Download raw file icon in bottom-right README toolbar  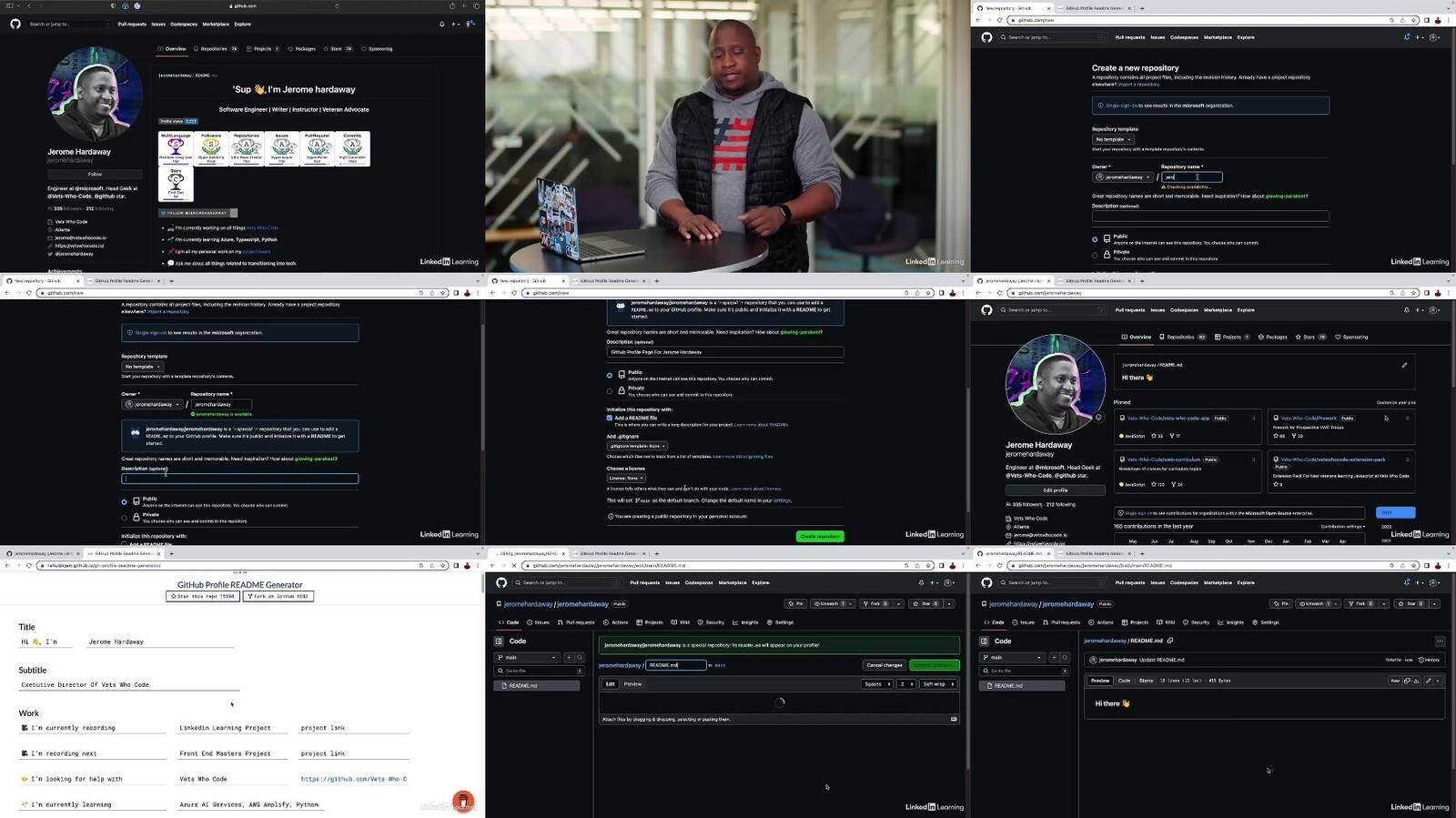click(1416, 681)
